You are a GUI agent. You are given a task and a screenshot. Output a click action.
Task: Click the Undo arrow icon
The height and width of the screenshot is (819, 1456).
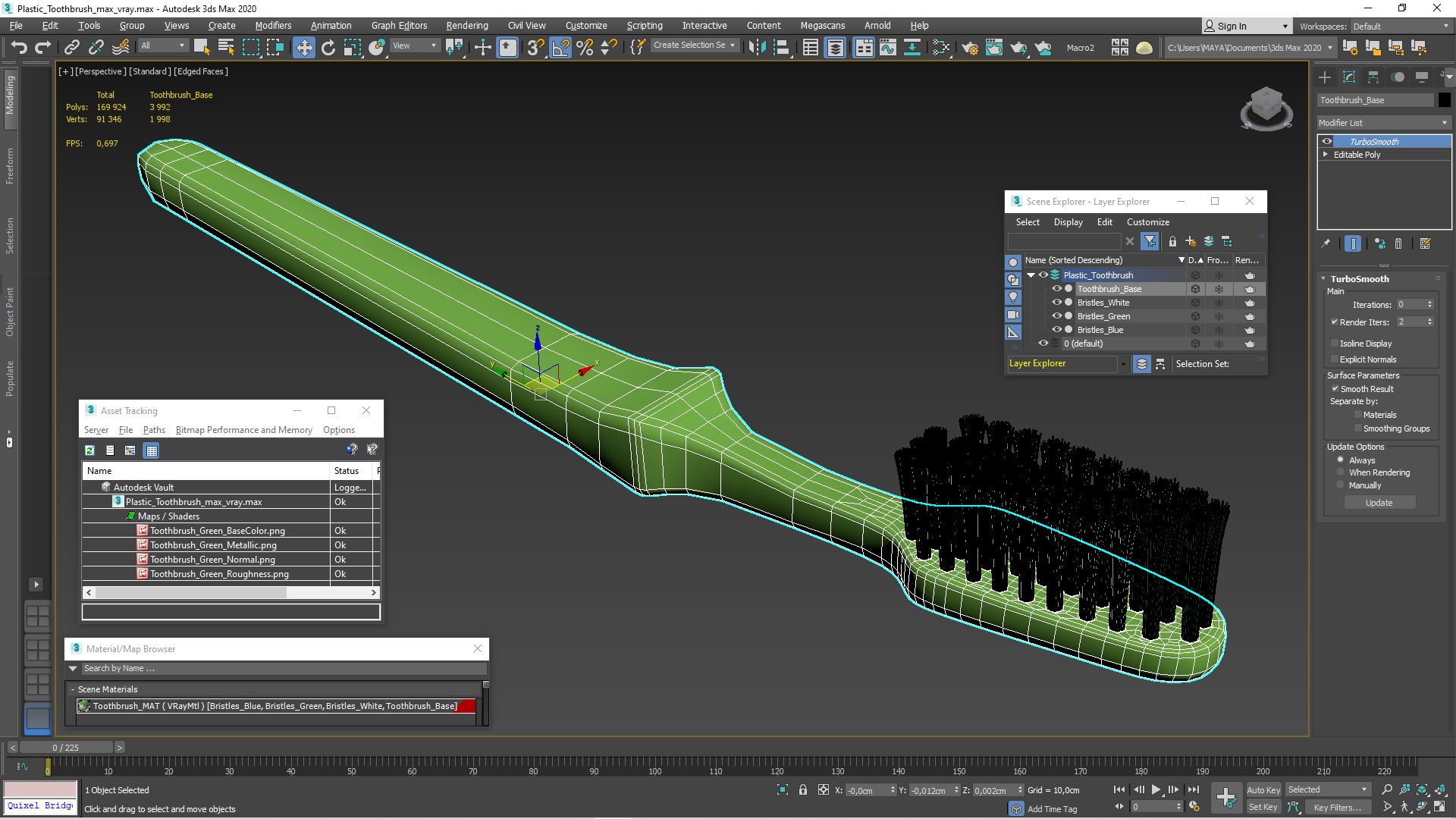coord(19,48)
